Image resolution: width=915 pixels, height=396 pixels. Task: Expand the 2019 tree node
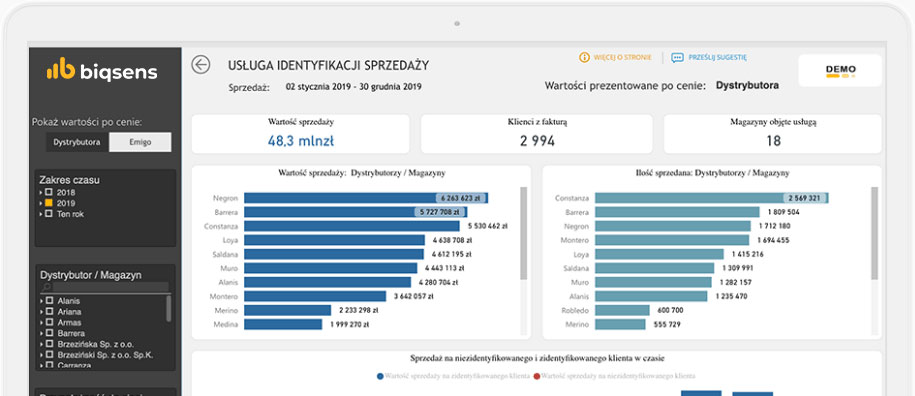[x=41, y=203]
